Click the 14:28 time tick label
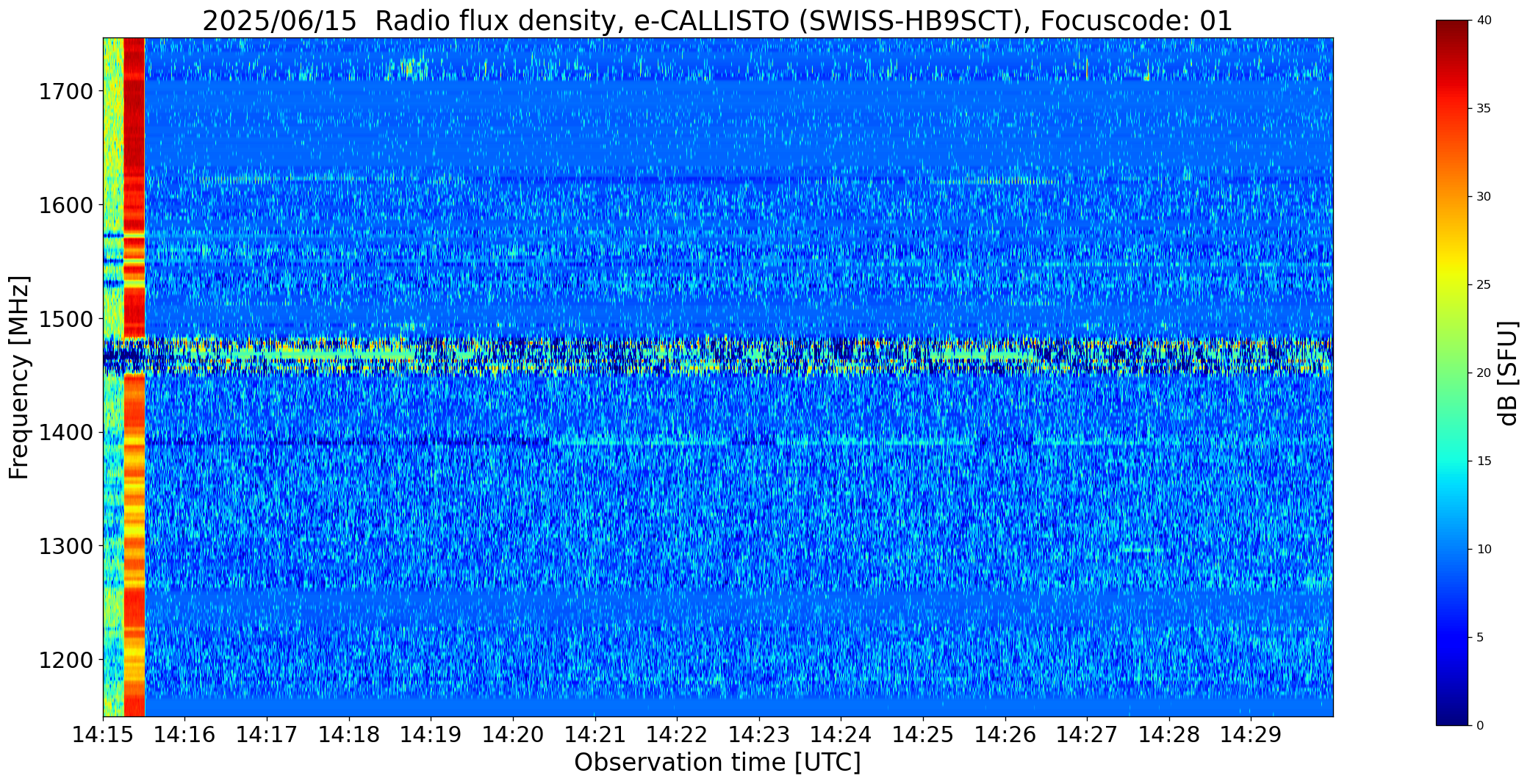The width and height of the screenshot is (1530, 784). (x=1169, y=734)
